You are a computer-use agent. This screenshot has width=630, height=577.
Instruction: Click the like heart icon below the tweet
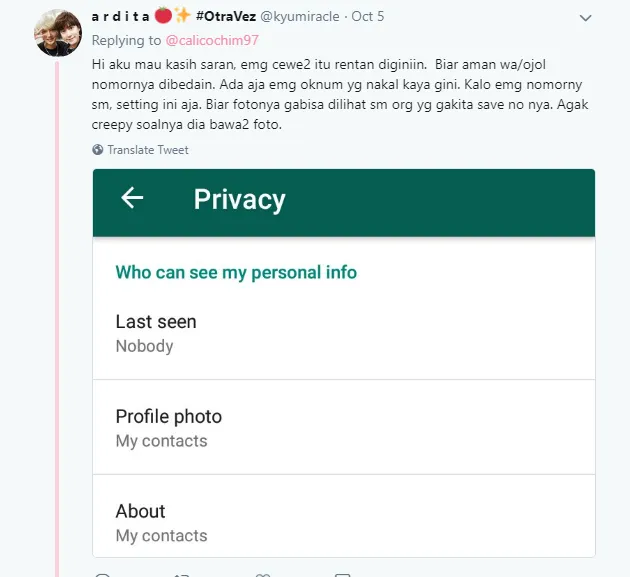(263, 575)
